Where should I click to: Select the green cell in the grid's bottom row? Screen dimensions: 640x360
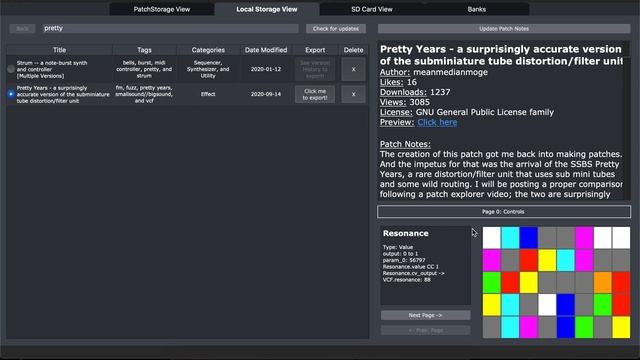coord(584,327)
